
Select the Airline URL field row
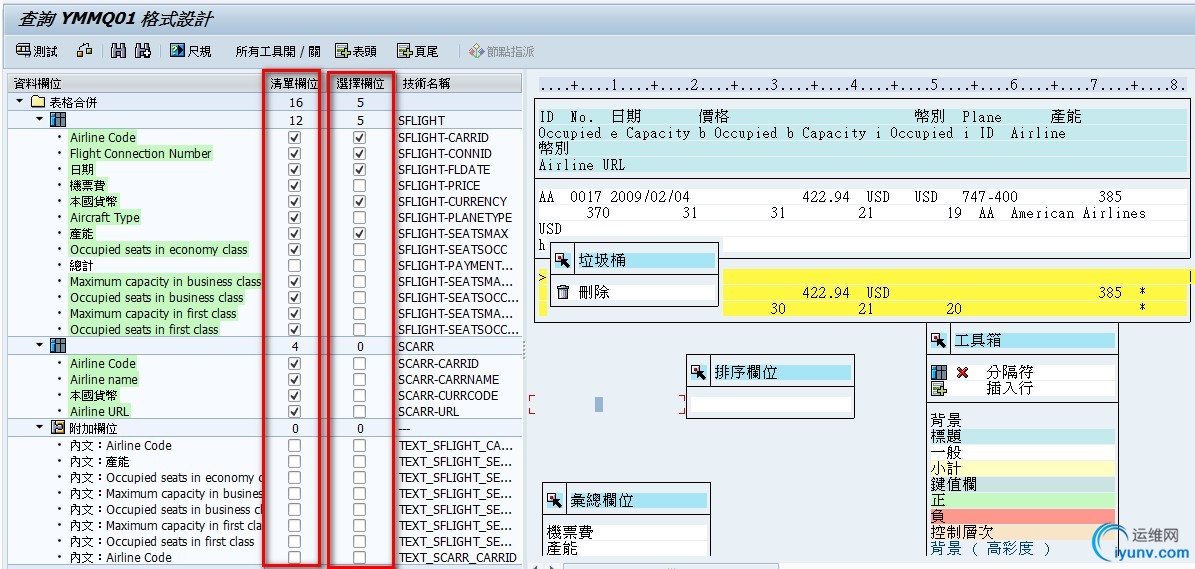(99, 411)
